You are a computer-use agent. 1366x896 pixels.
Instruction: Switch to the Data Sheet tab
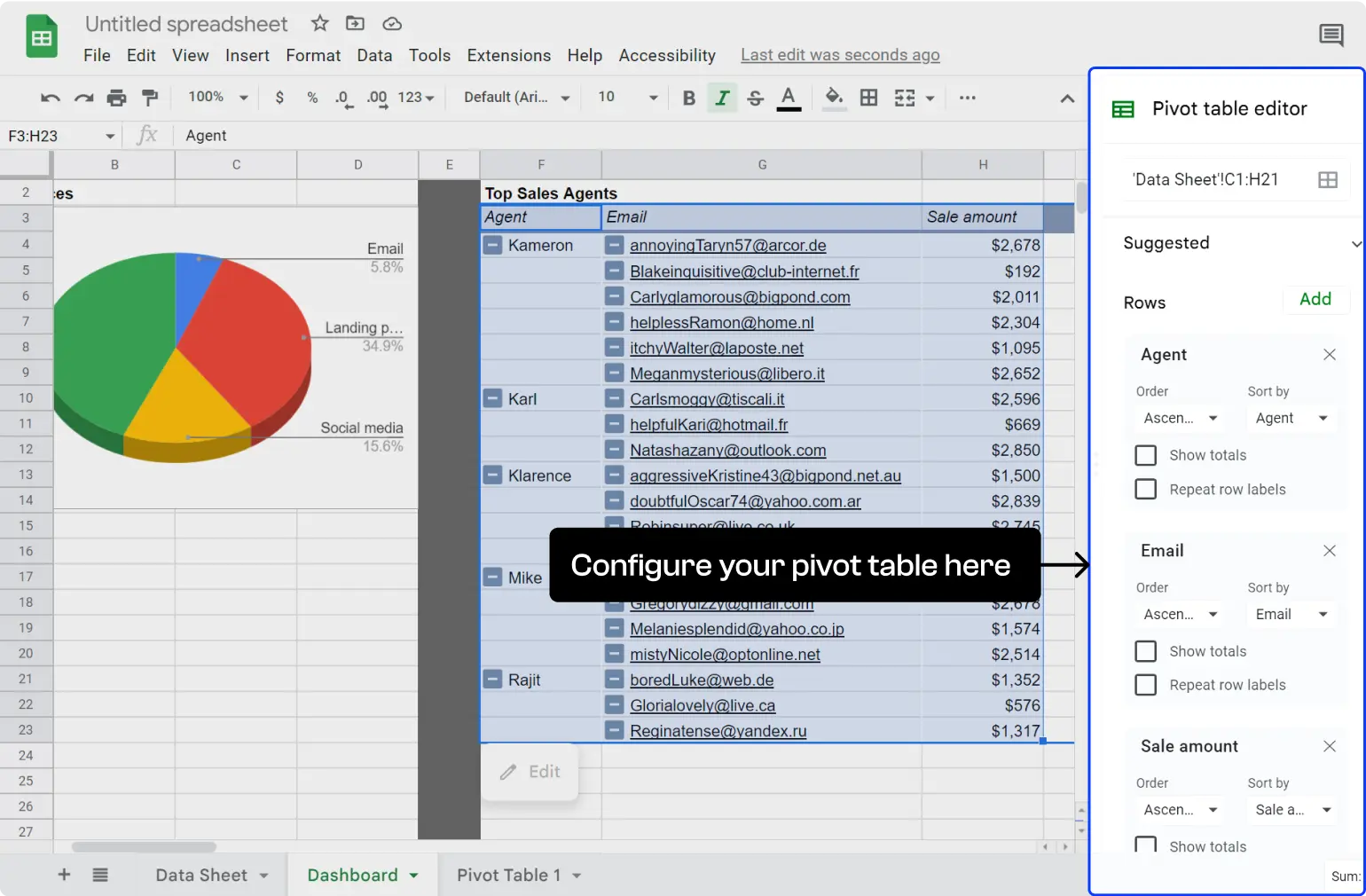(211, 876)
